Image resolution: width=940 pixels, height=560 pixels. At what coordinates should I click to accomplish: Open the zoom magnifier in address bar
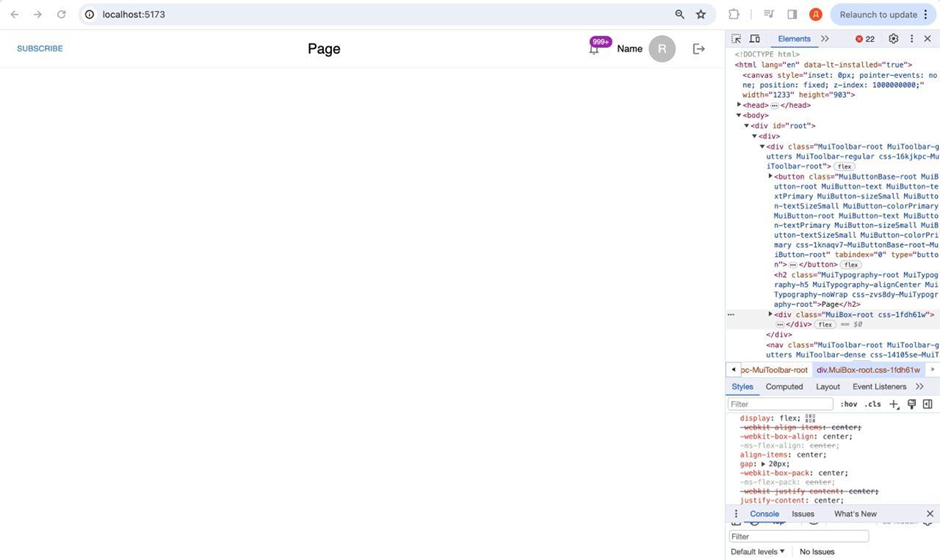tap(679, 14)
